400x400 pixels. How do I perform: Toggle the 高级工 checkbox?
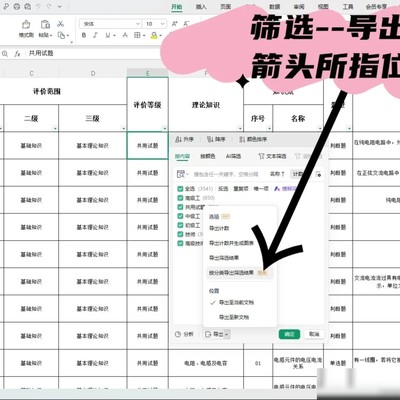(x=180, y=198)
